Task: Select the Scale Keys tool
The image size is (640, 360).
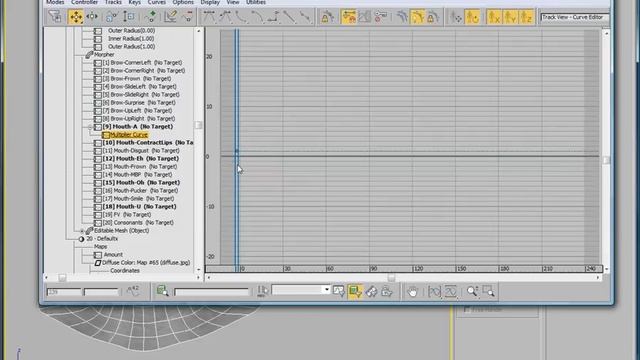Action: 111,17
